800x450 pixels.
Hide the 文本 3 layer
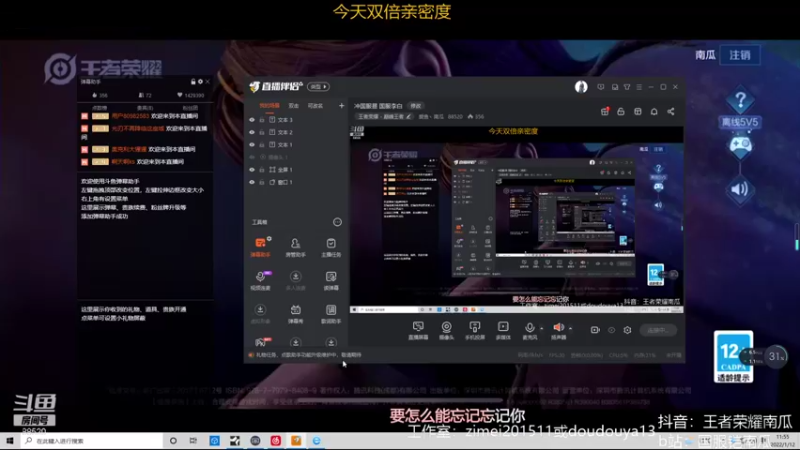(x=252, y=120)
